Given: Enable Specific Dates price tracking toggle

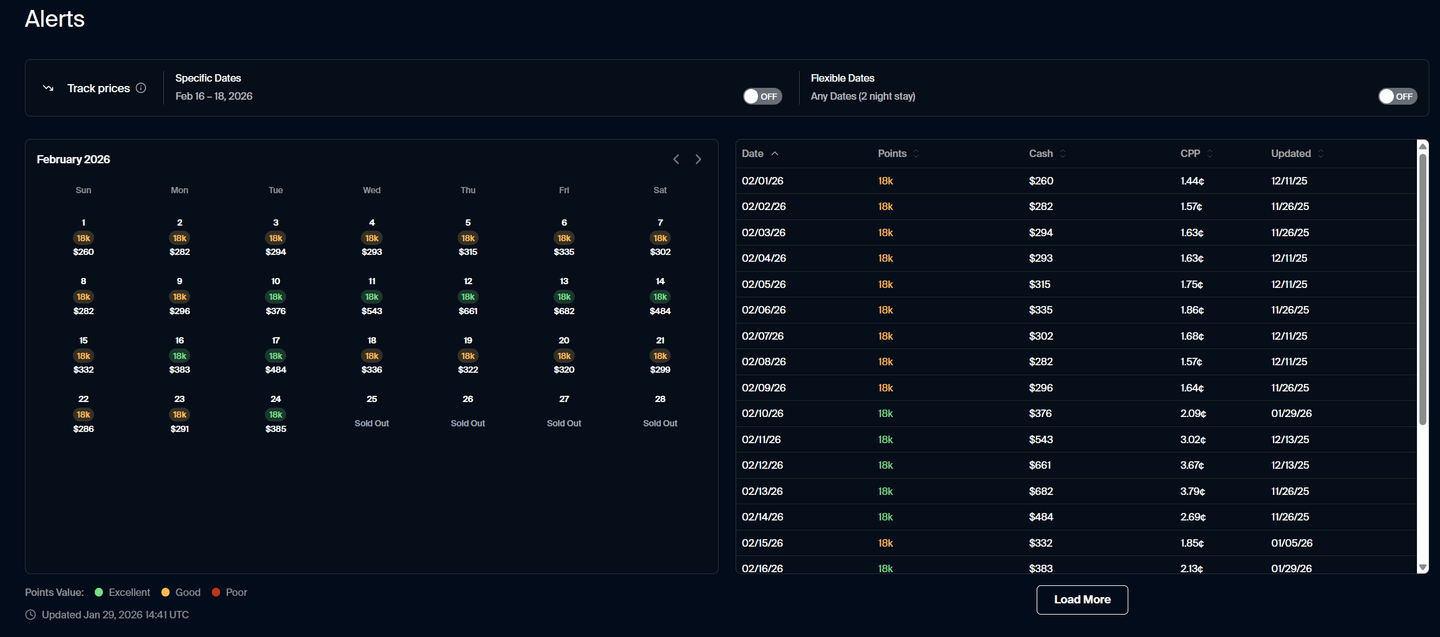Looking at the screenshot, I should [762, 96].
